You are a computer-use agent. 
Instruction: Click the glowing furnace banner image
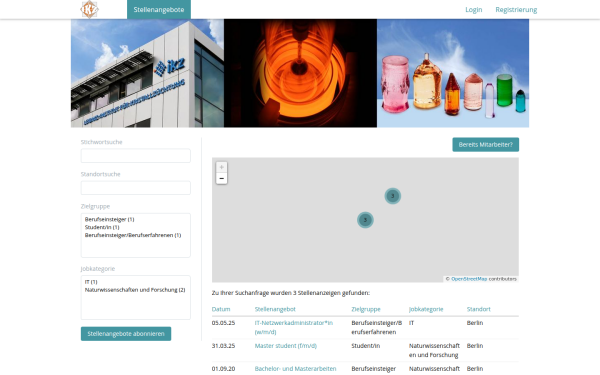pyautogui.click(x=300, y=73)
